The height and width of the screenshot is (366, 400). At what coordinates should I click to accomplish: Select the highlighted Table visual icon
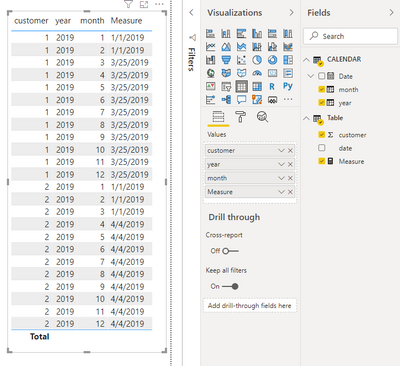(x=241, y=87)
